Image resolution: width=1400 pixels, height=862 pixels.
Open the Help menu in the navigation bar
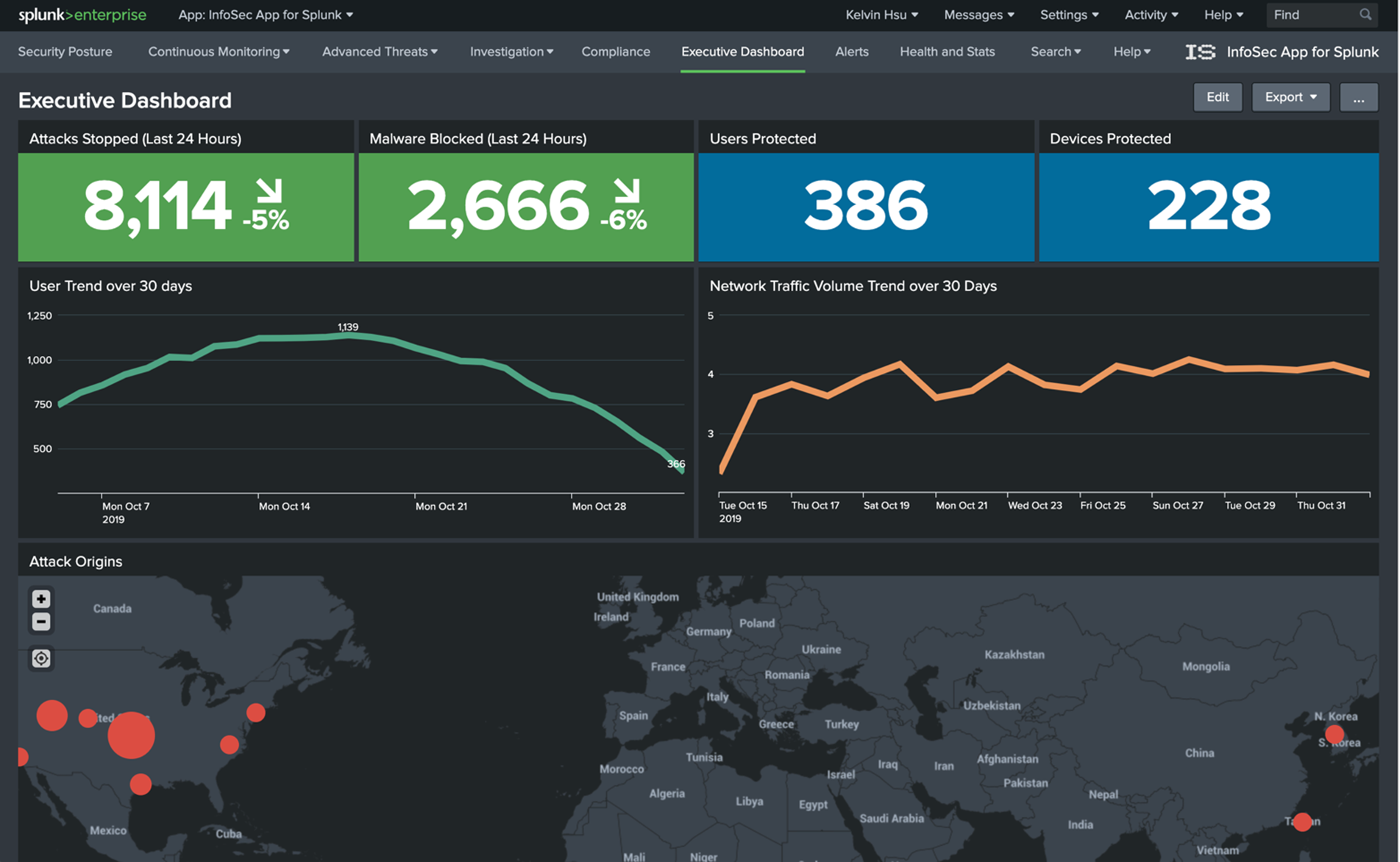click(x=1131, y=51)
